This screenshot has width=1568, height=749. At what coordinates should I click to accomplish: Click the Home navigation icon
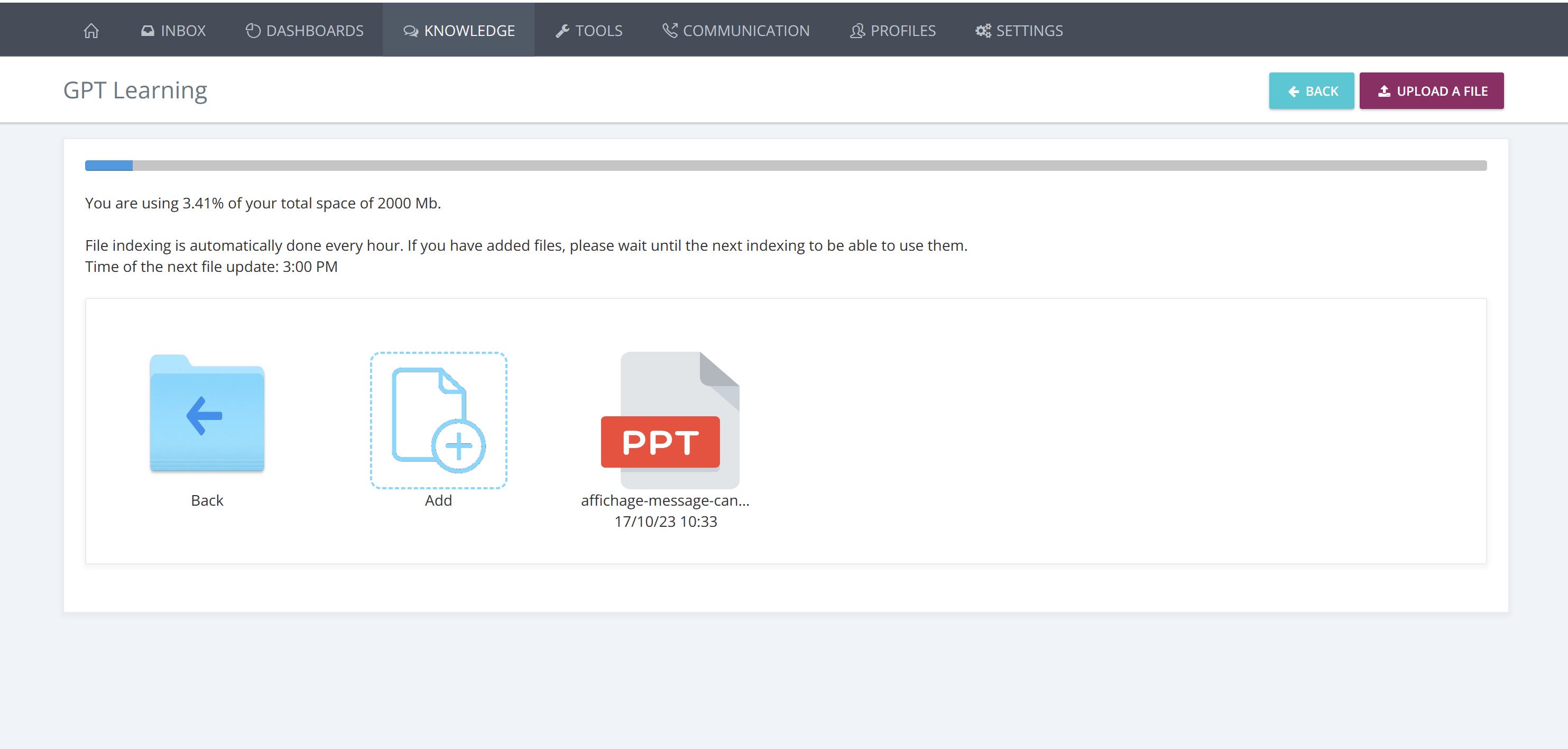pyautogui.click(x=90, y=29)
